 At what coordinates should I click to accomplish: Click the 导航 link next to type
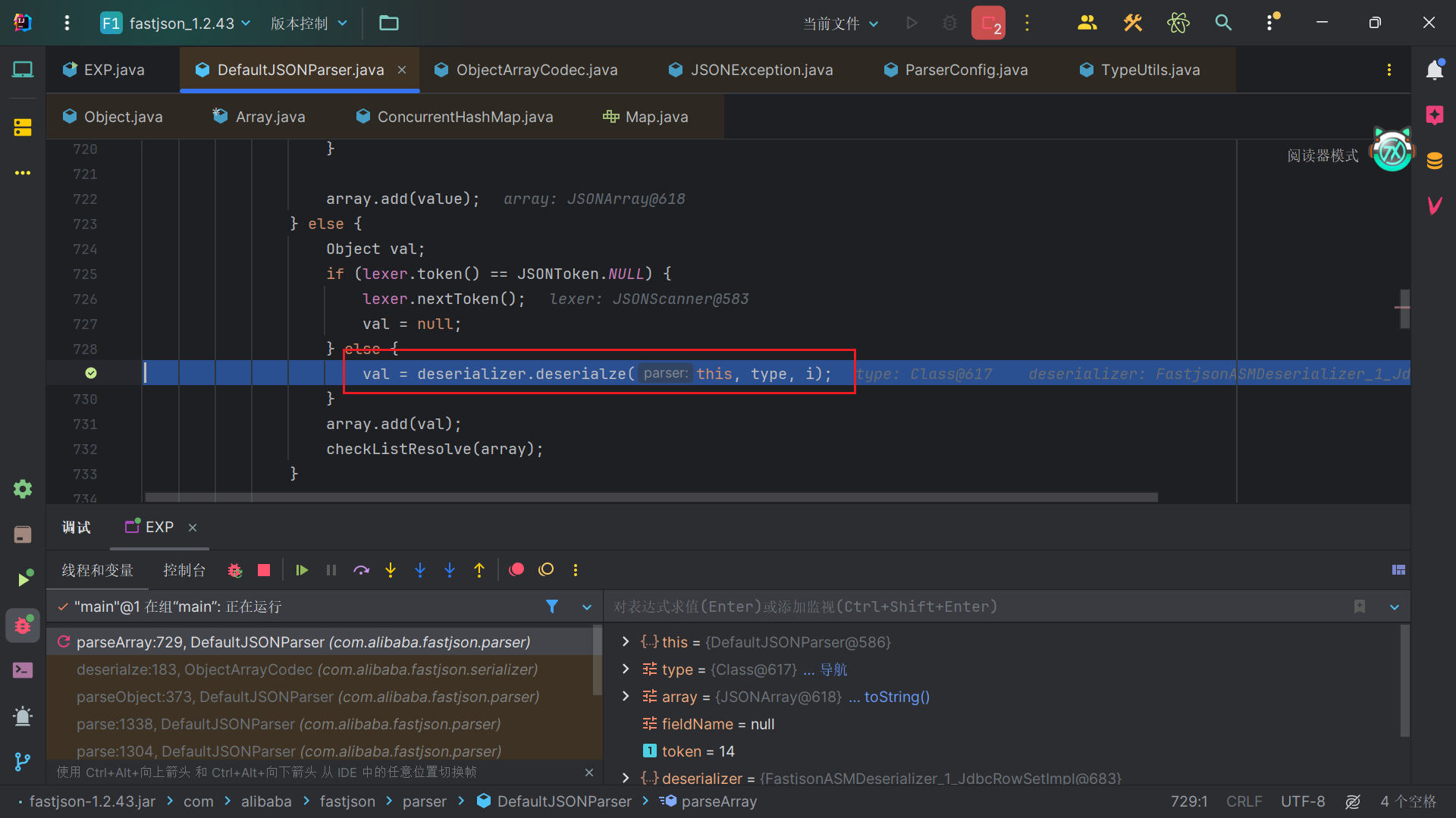click(833, 669)
